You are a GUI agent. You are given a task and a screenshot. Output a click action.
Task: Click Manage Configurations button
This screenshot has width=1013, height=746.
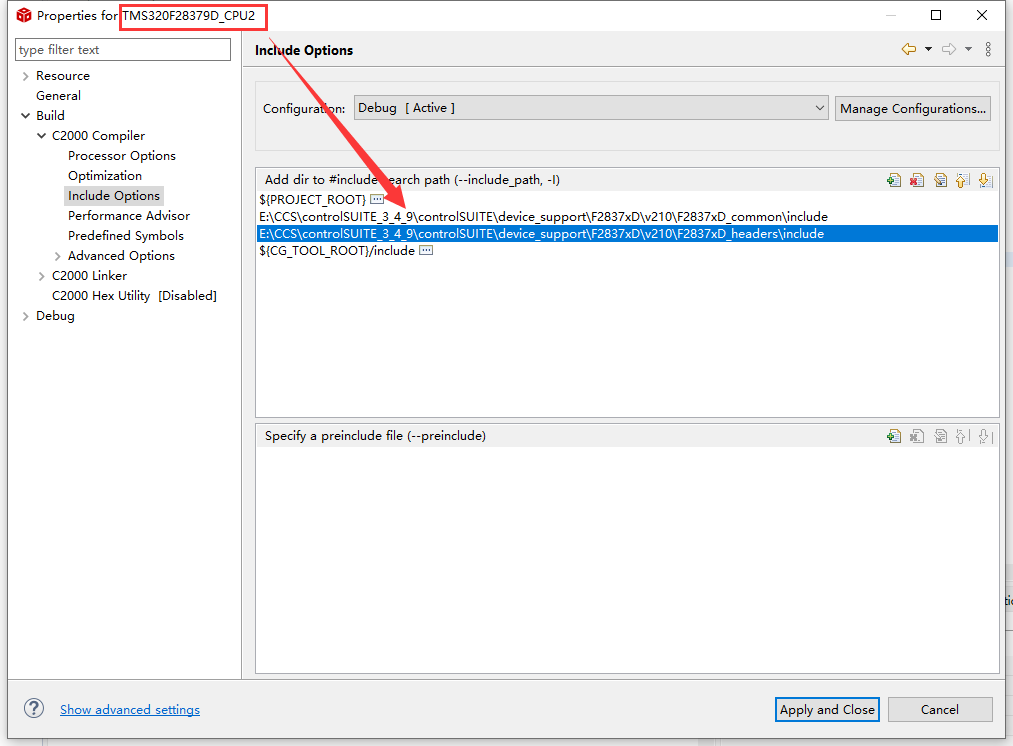coord(913,109)
